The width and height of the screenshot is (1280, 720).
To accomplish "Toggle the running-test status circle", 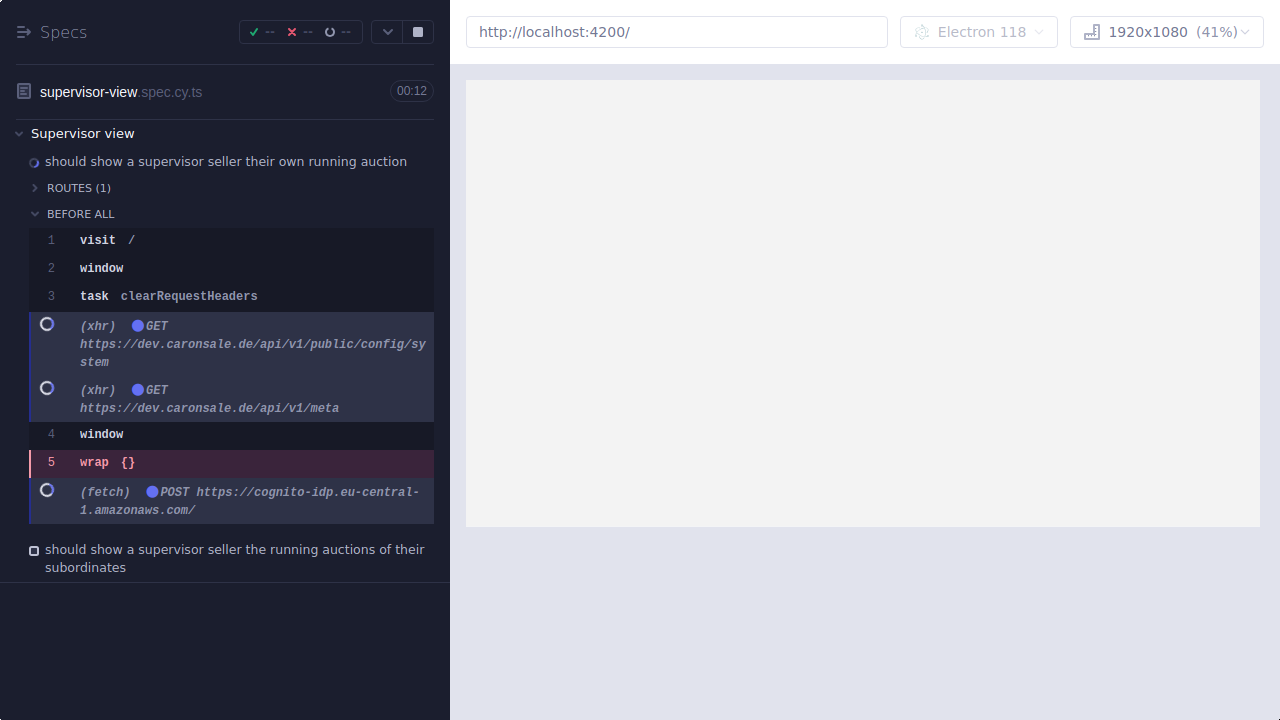I will 33,162.
